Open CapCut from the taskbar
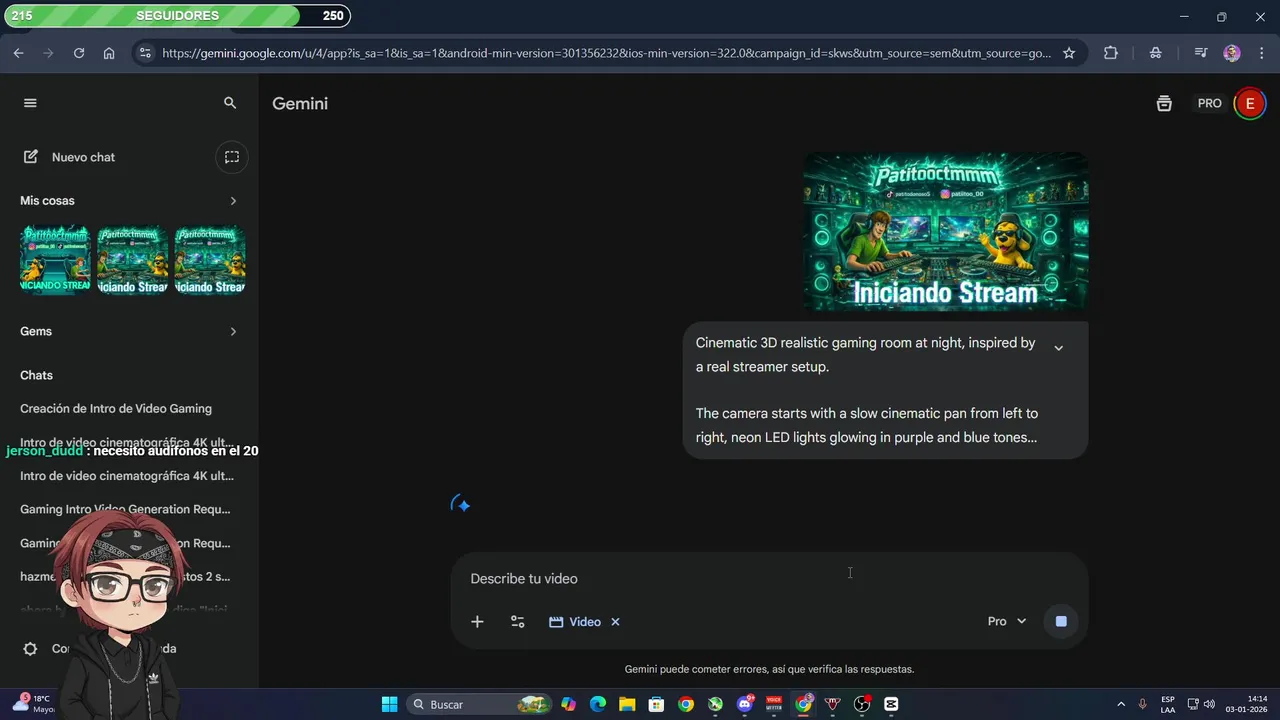The height and width of the screenshot is (720, 1280). click(x=891, y=704)
